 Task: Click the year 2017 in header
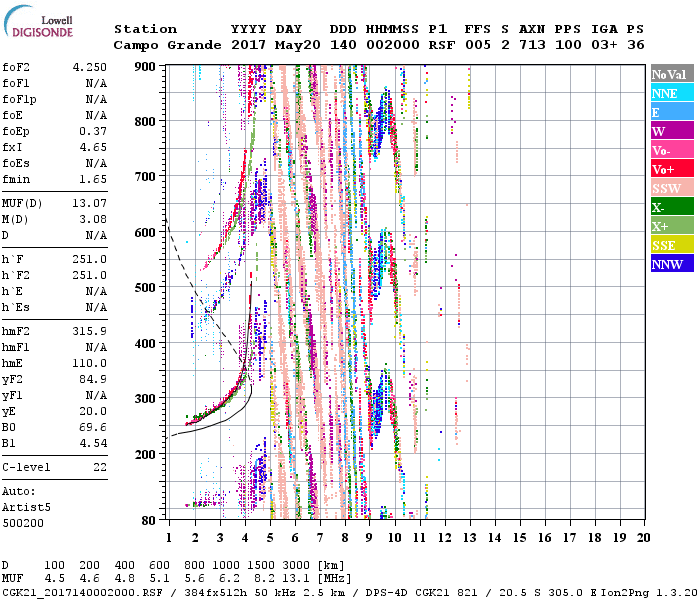pos(248,45)
